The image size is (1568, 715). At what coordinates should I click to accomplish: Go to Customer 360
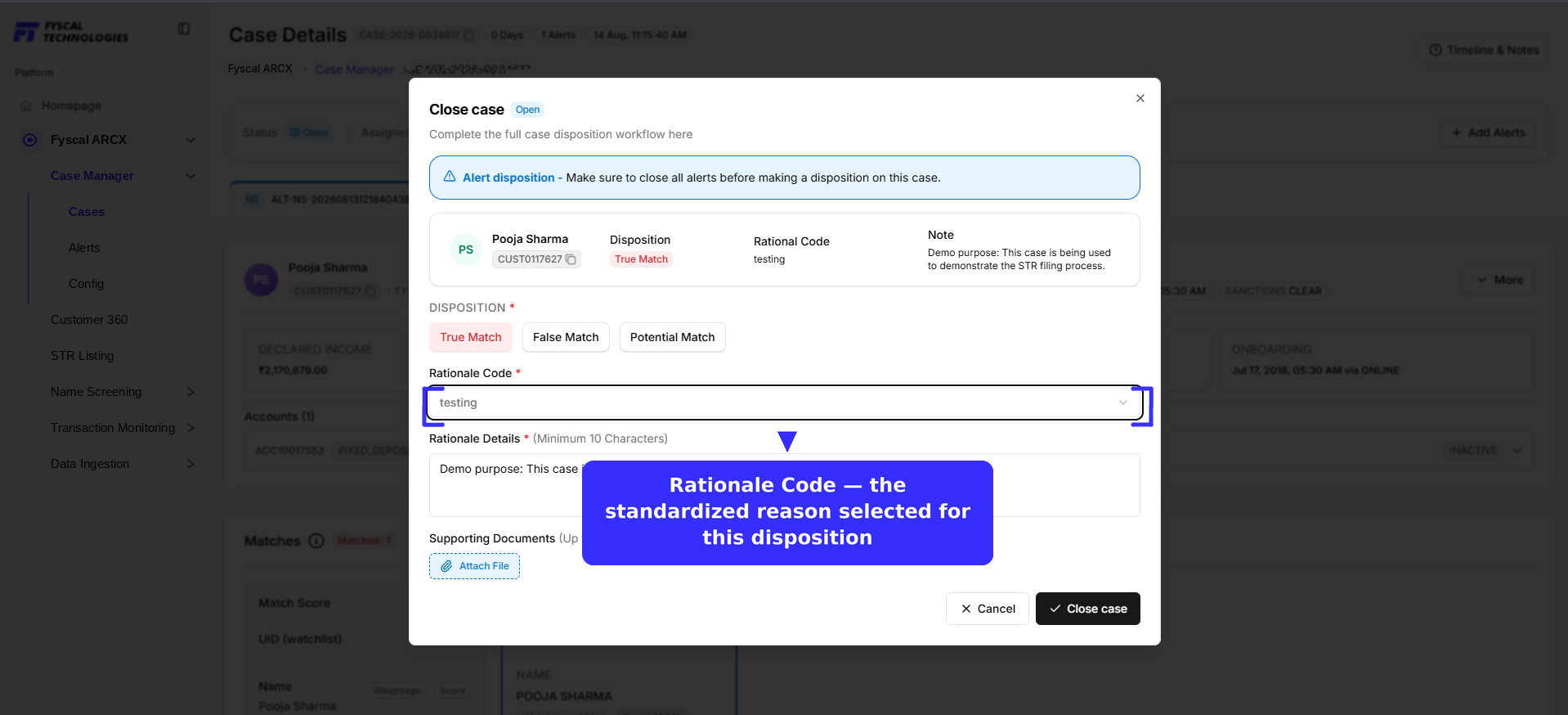point(89,320)
